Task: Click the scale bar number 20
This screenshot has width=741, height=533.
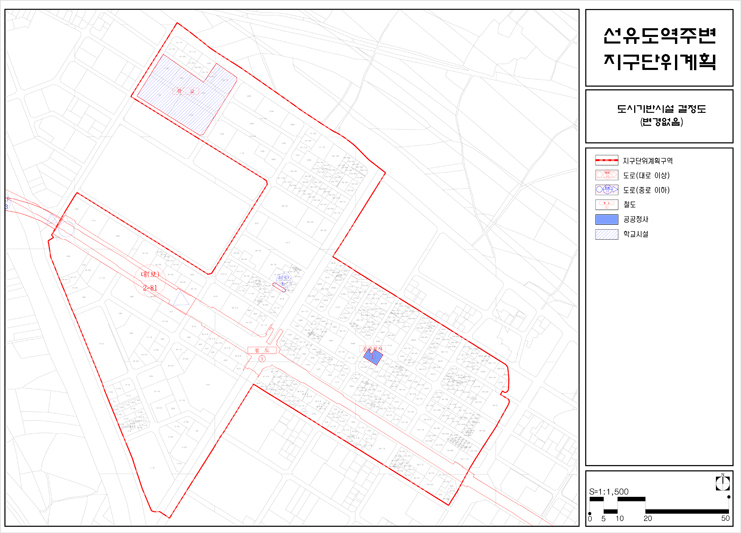Action: [x=647, y=518]
